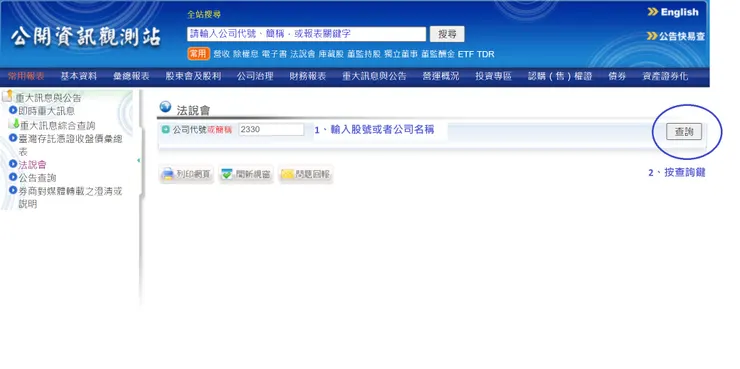Click the 公開資訊觀測站 site logo
740x369 pixels.
click(86, 37)
